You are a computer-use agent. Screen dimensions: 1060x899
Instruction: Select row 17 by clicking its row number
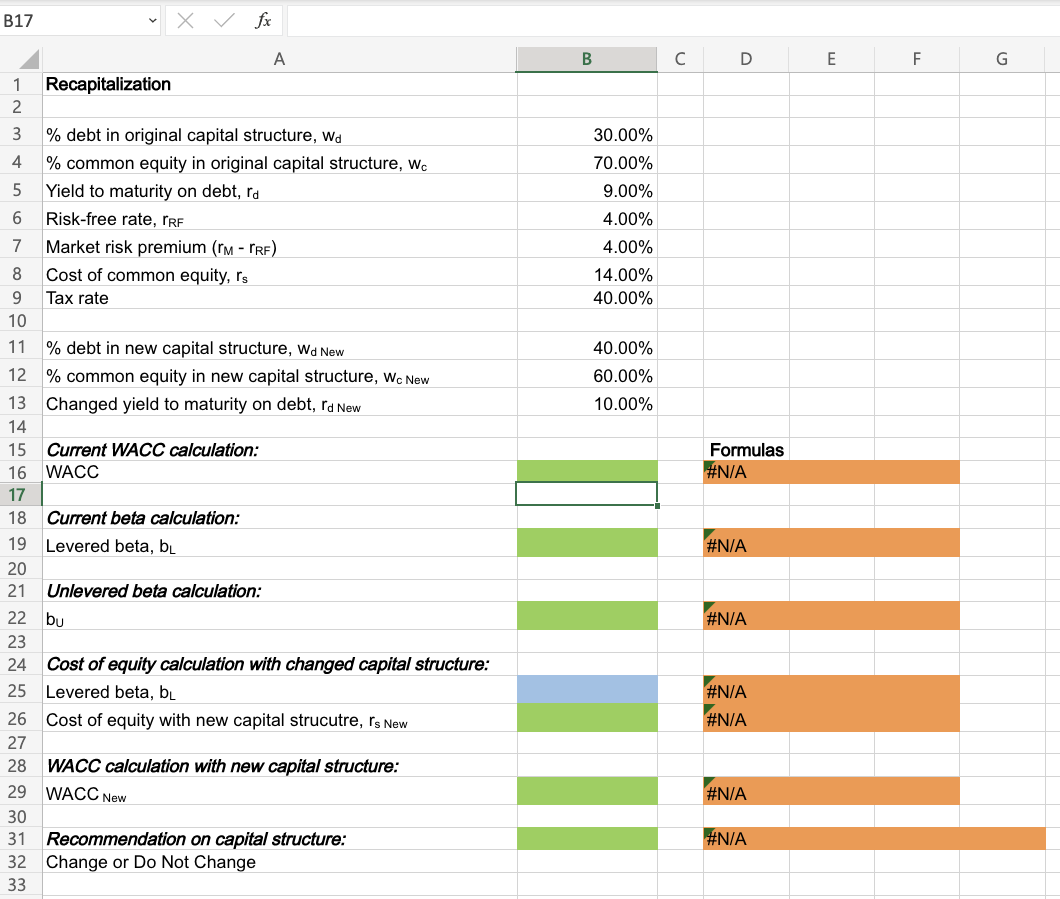pos(17,494)
